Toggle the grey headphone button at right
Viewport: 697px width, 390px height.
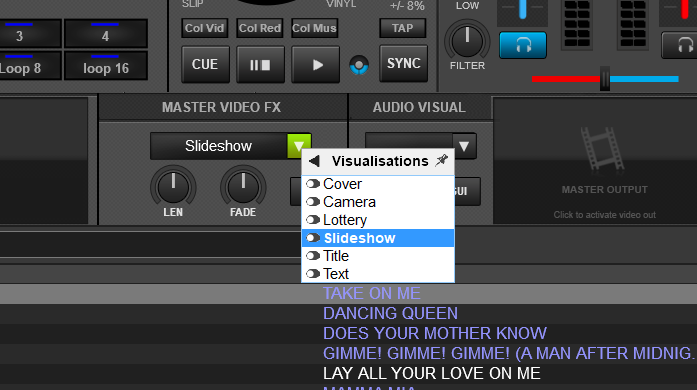(x=680, y=45)
